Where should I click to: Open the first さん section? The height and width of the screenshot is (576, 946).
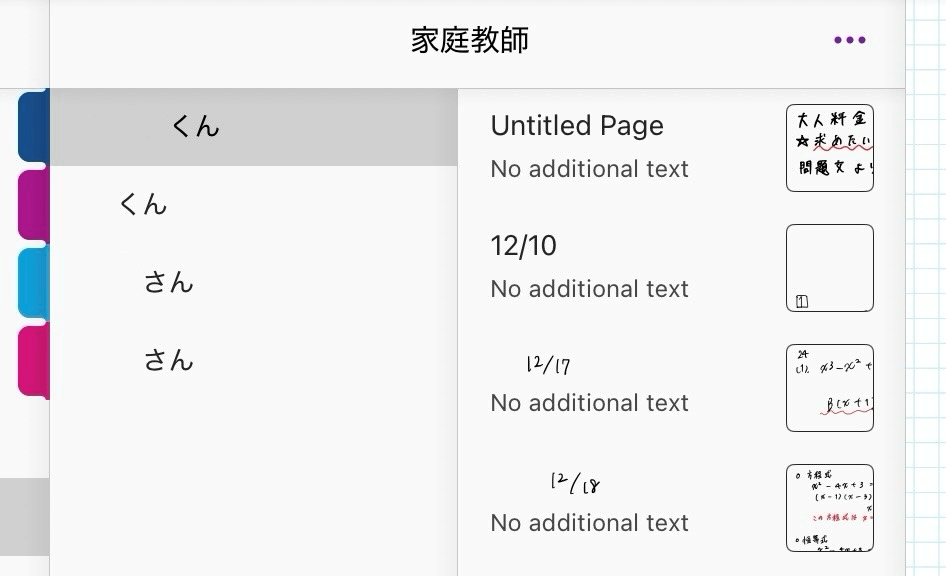click(168, 283)
